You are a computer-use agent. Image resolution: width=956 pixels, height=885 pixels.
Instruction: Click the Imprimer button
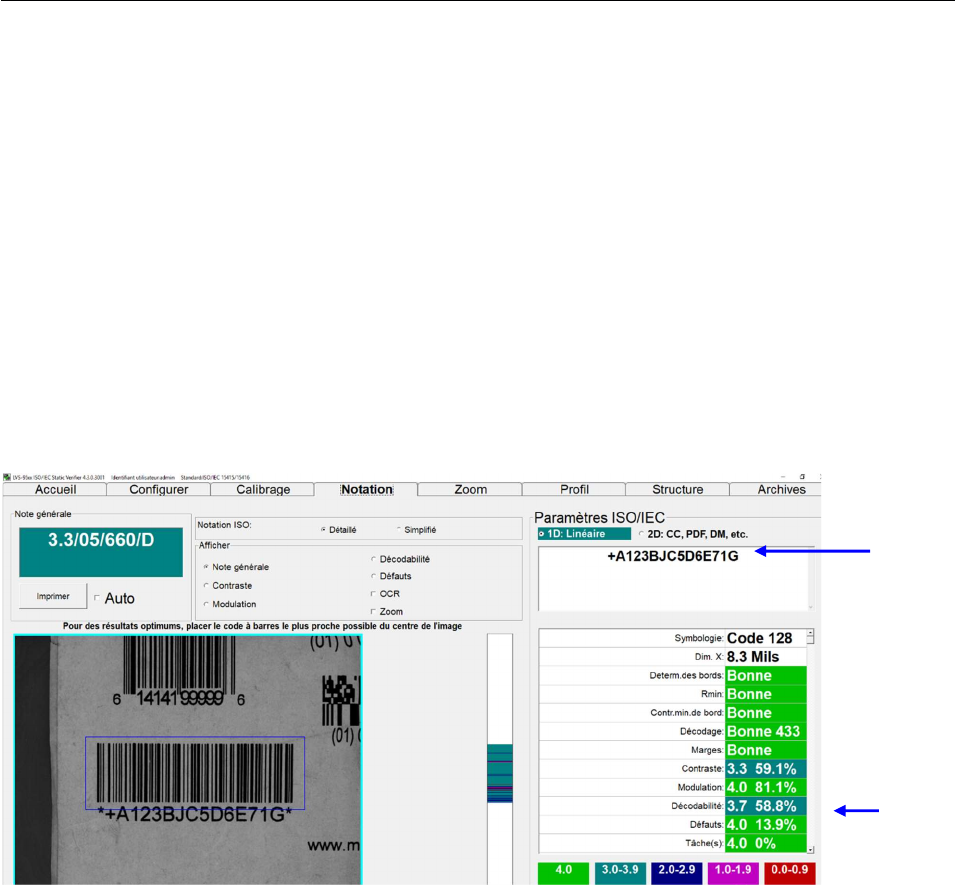click(53, 596)
